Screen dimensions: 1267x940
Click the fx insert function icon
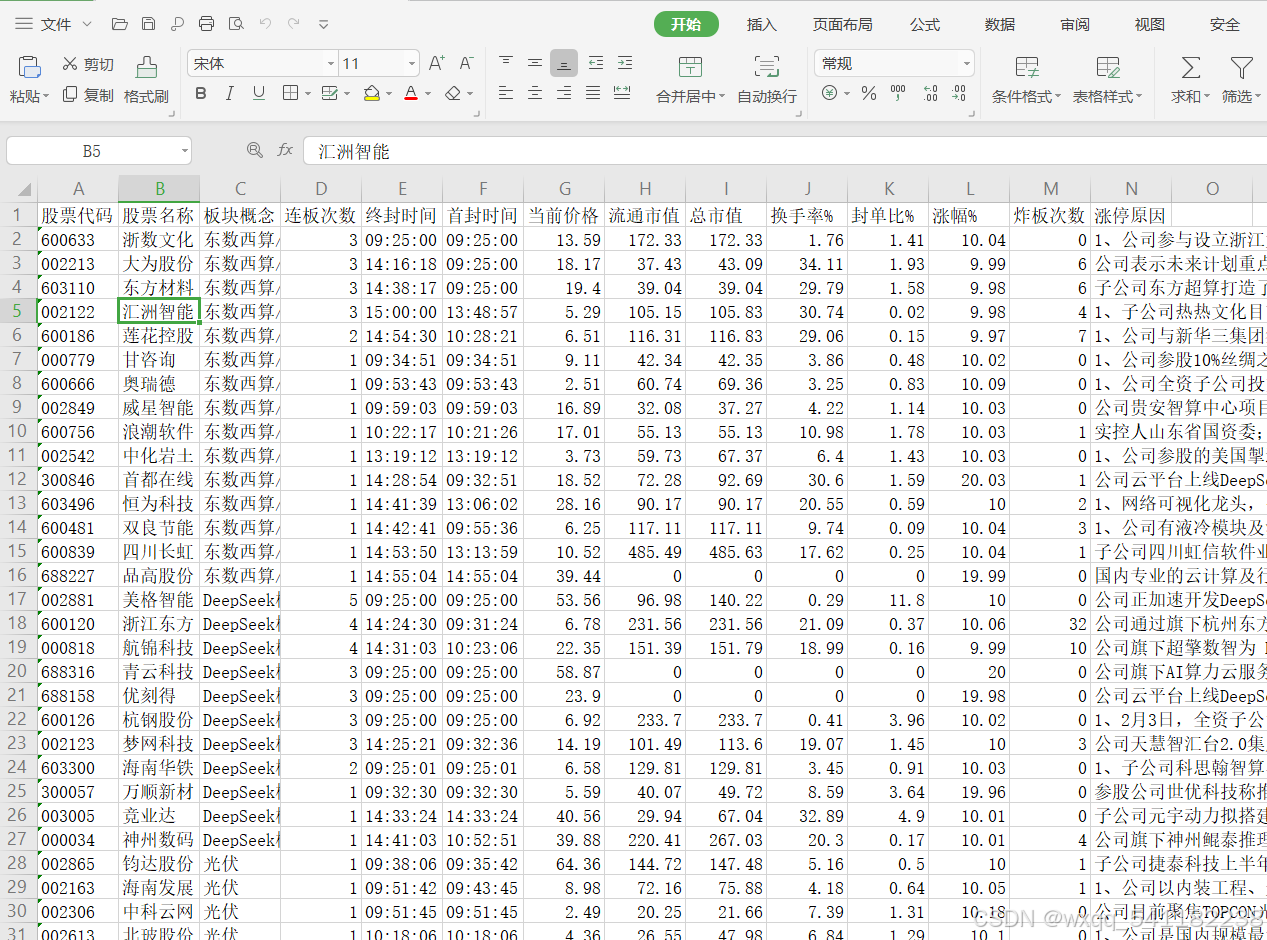tap(285, 150)
